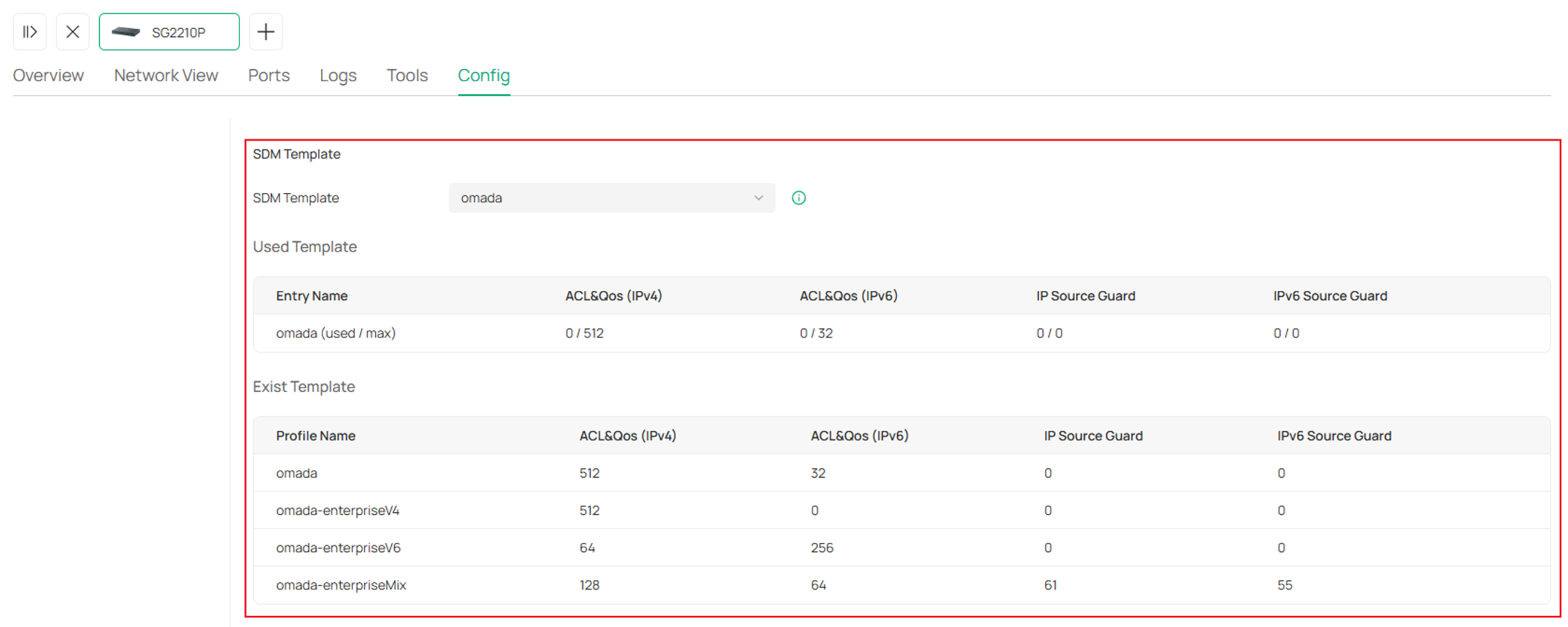Expand the collapsed left side panel

pos(29,32)
